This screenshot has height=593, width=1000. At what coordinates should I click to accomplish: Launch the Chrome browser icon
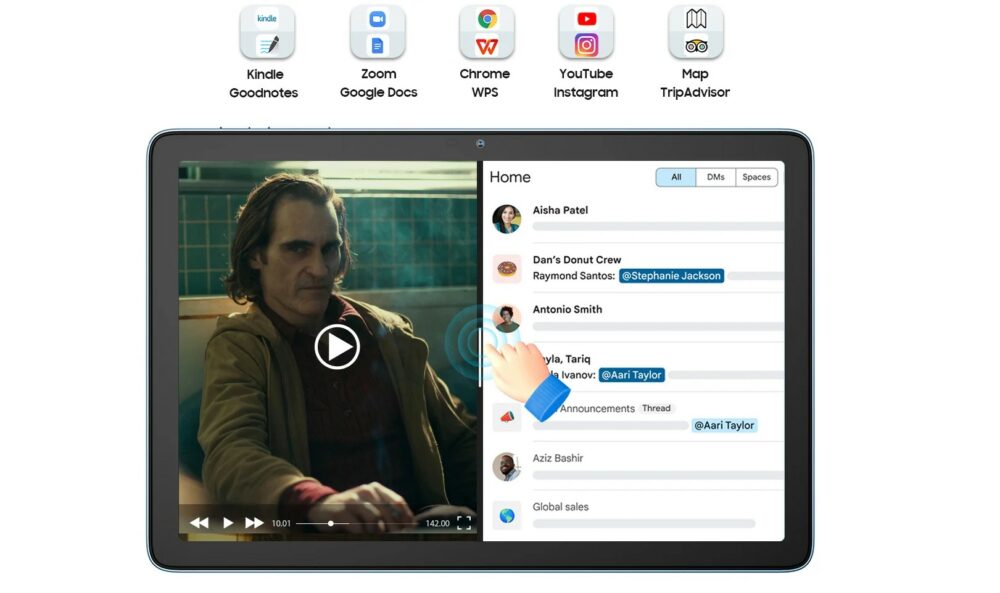(x=487, y=19)
